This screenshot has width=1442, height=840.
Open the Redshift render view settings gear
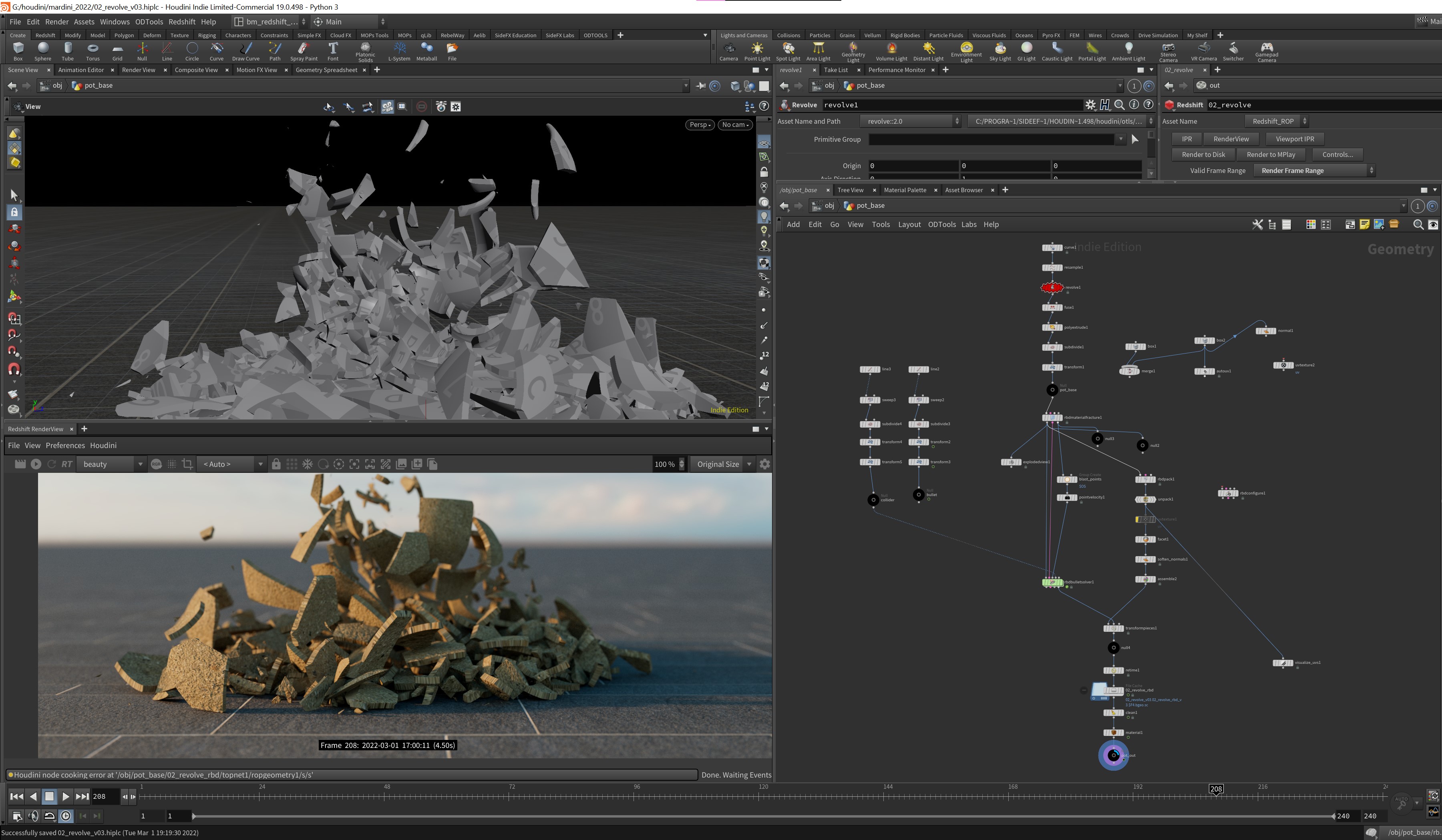click(764, 464)
